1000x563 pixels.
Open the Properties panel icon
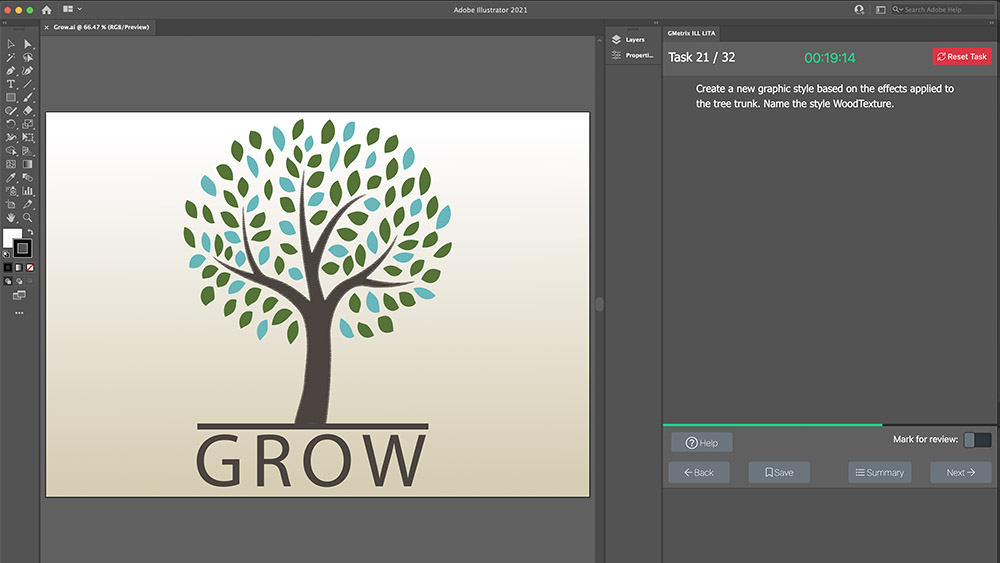[617, 55]
